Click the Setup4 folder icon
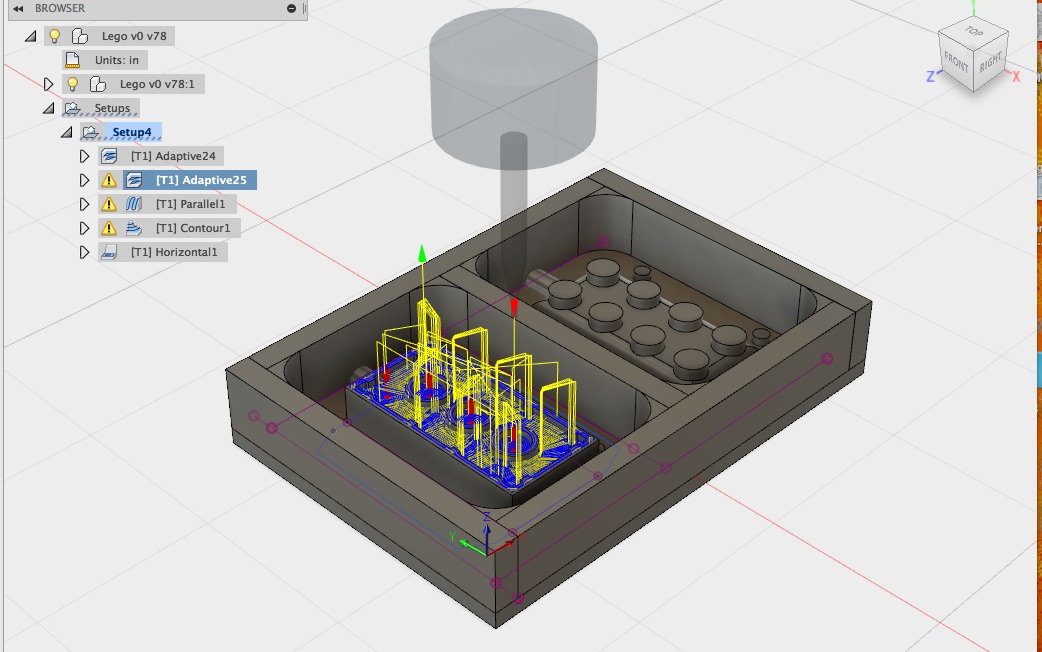Viewport: 1042px width, 652px height. tap(90, 132)
